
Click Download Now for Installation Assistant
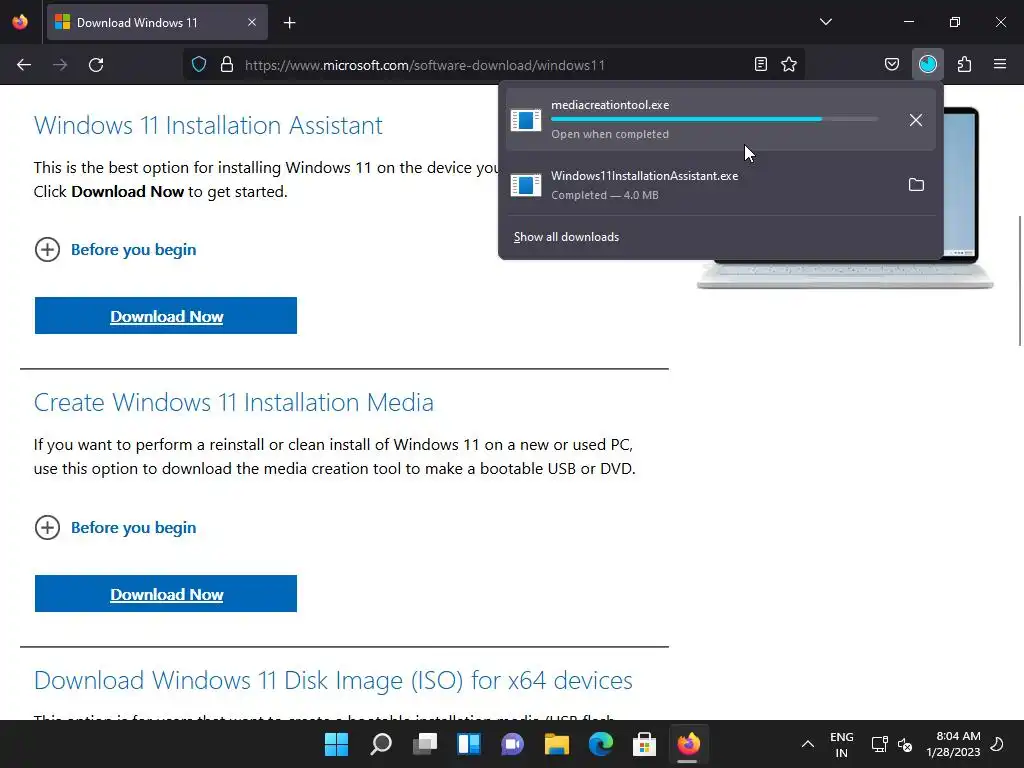[166, 315]
